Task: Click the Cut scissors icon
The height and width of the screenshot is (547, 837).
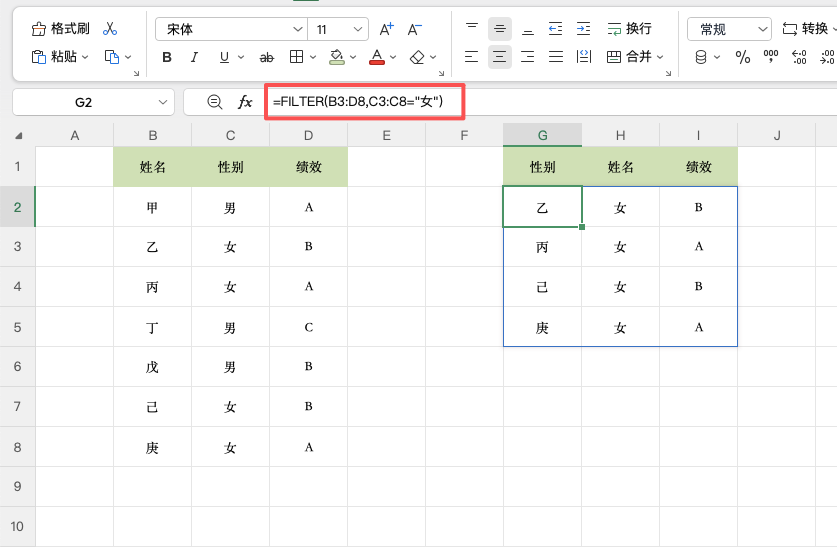Action: 110,29
